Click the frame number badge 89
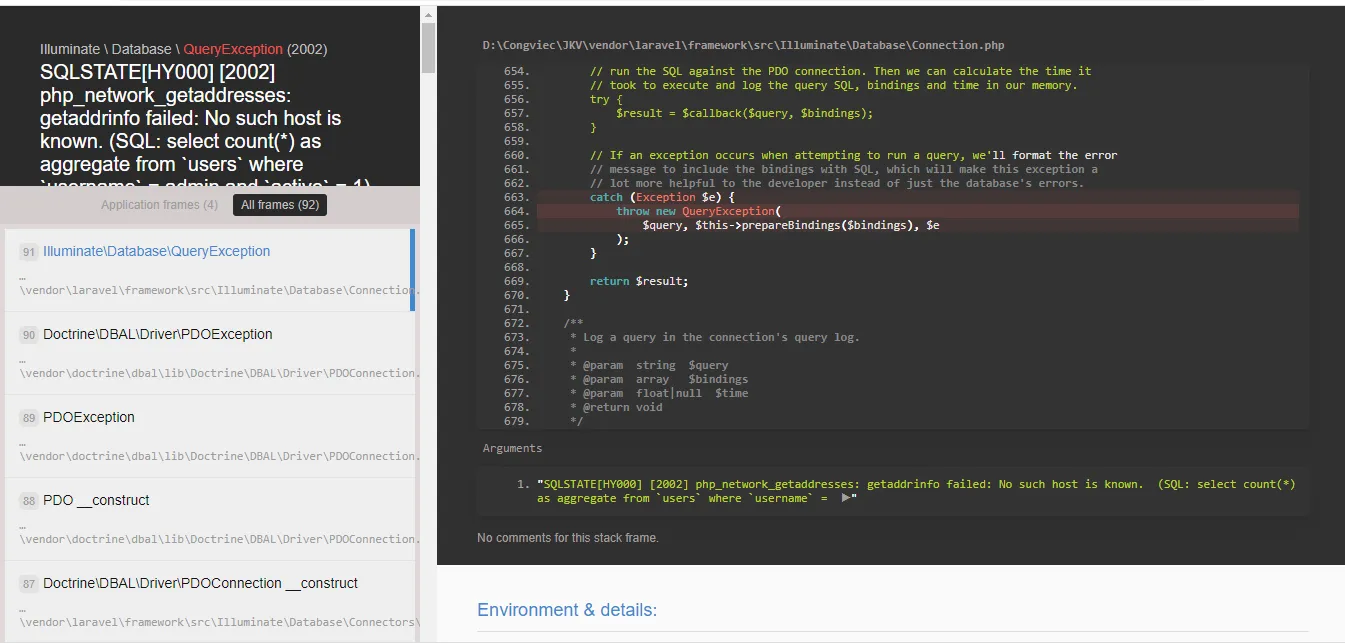 coord(29,418)
